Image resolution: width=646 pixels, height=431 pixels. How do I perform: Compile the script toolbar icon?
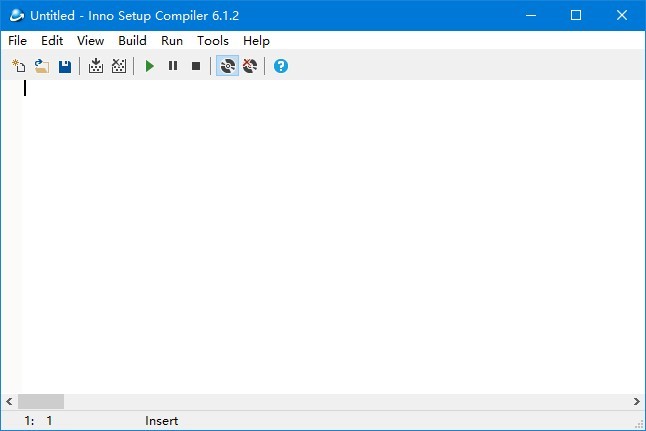(x=96, y=66)
